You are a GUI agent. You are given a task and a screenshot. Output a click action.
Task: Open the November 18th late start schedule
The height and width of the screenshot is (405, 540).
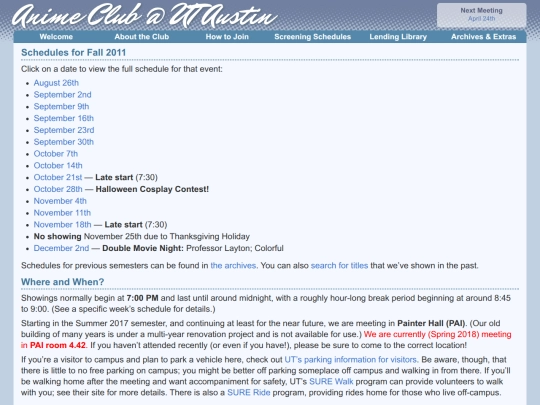[62, 225]
